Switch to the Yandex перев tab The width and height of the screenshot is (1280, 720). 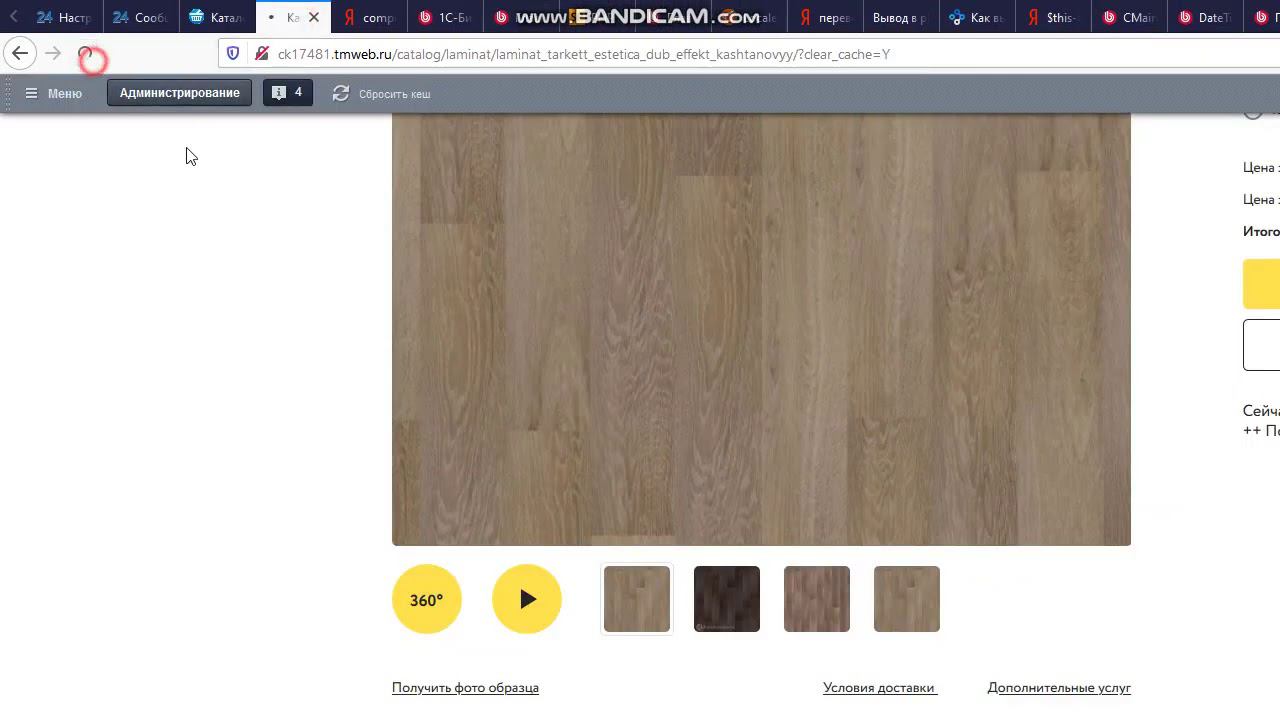tap(826, 17)
